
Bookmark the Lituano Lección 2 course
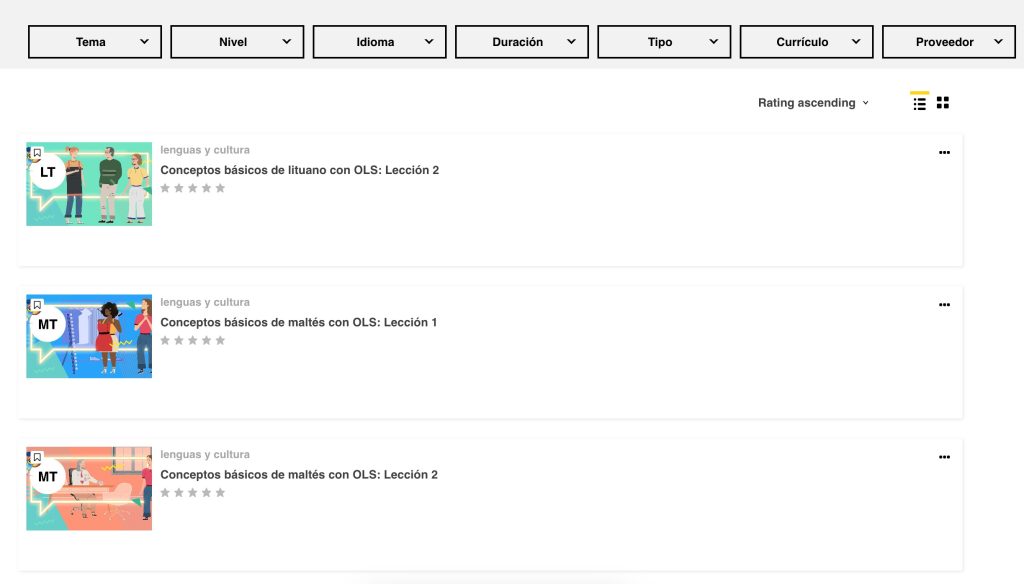37,153
